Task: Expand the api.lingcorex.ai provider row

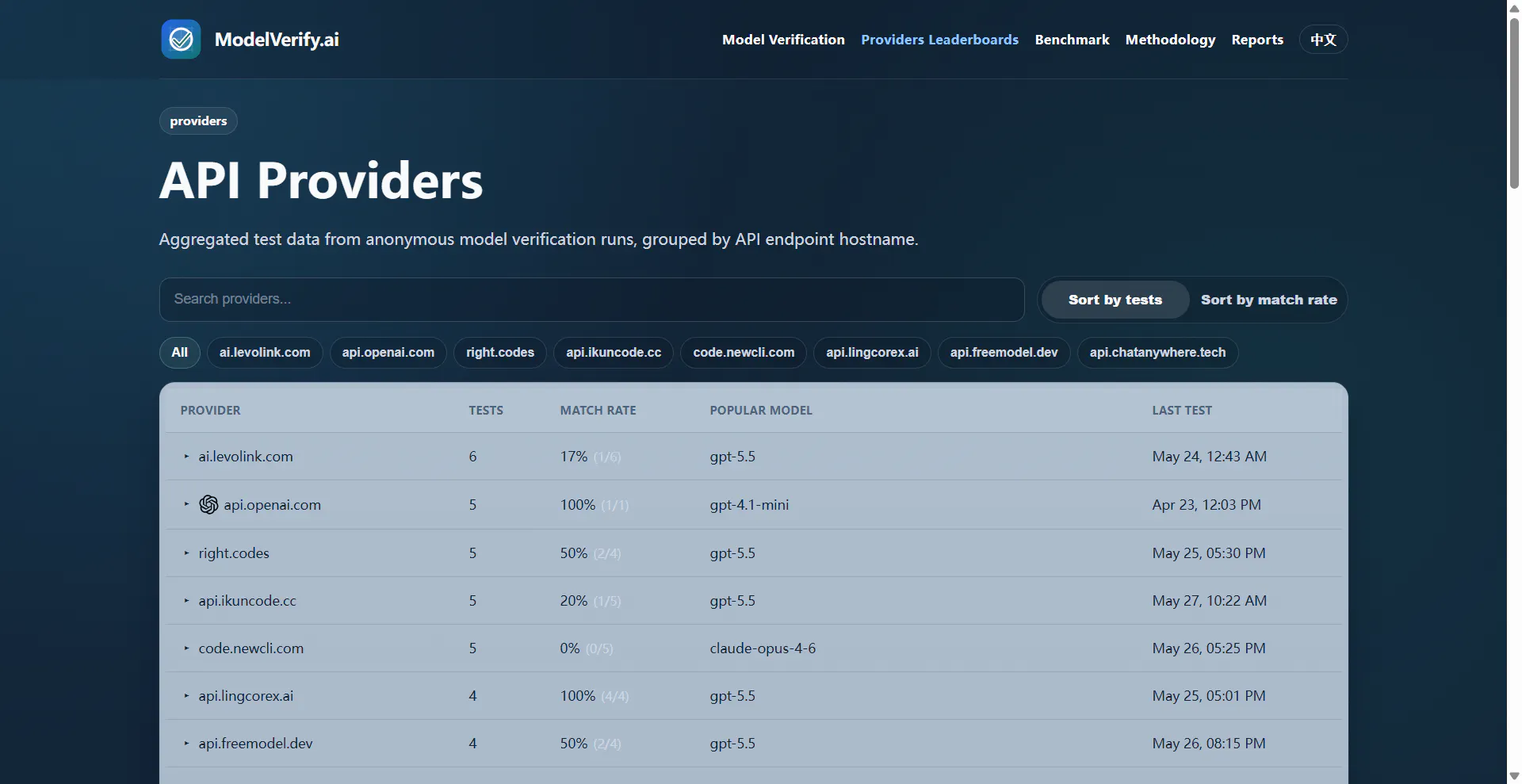Action: 186,696
